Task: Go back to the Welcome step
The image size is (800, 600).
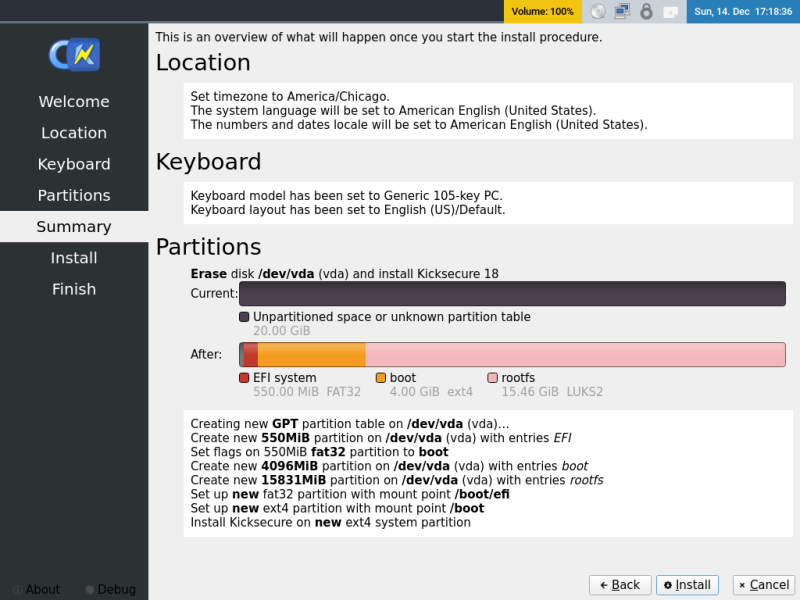Action: [x=73, y=101]
